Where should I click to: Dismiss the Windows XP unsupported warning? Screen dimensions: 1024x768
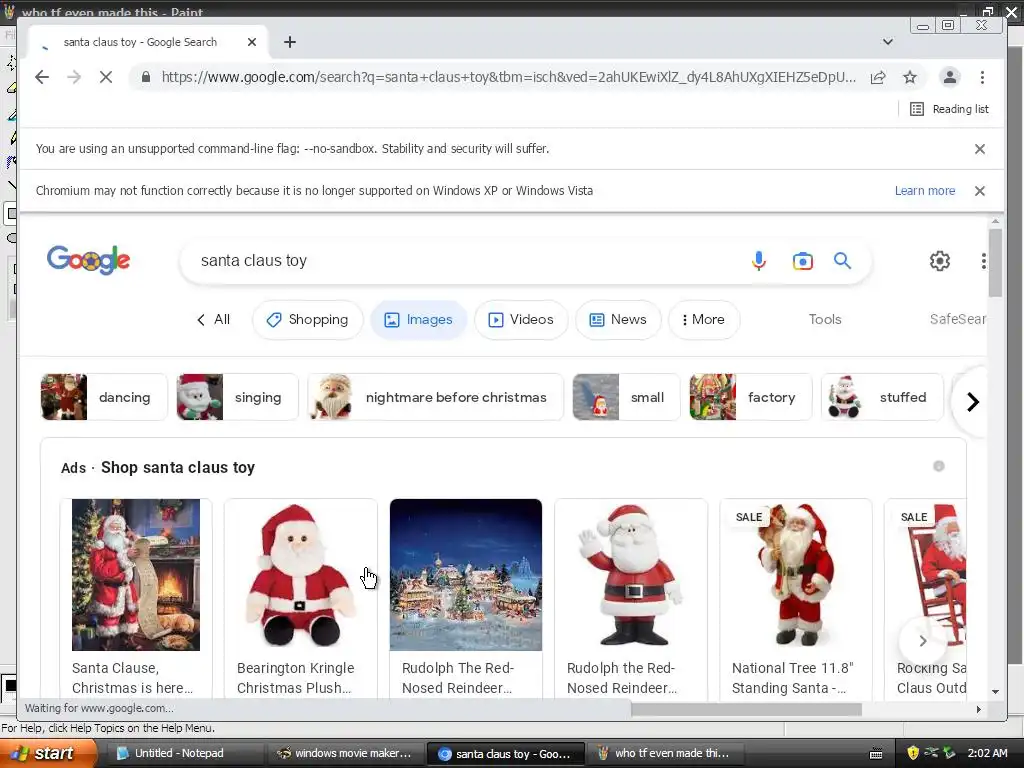[x=980, y=191]
